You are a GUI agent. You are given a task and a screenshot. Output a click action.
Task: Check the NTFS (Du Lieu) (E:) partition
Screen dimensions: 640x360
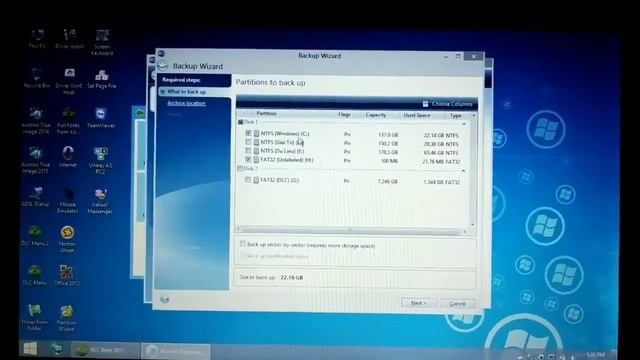coord(248,151)
